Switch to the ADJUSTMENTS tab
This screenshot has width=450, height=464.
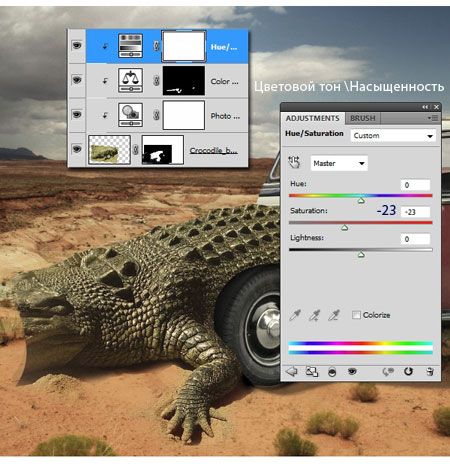(x=312, y=118)
